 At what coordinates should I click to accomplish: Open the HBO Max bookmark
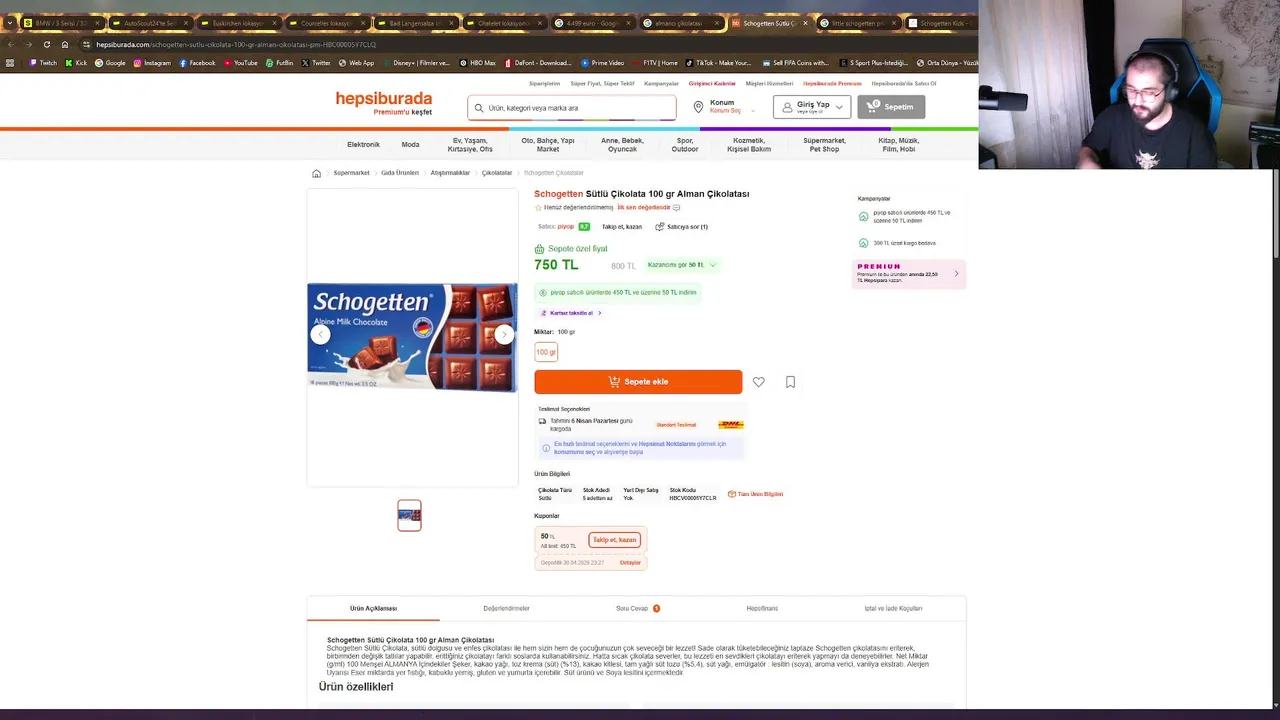click(478, 63)
